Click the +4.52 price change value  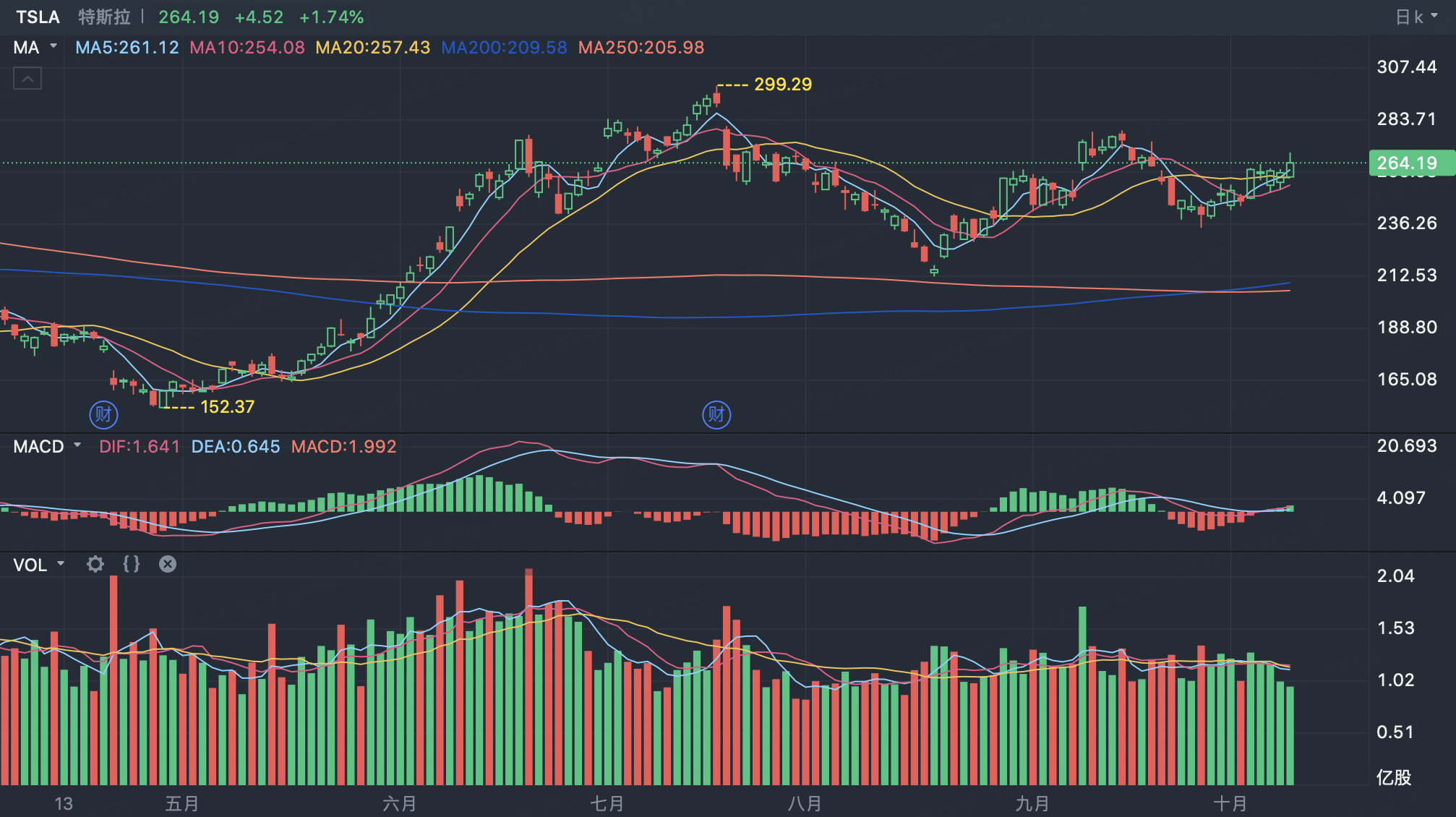[259, 17]
